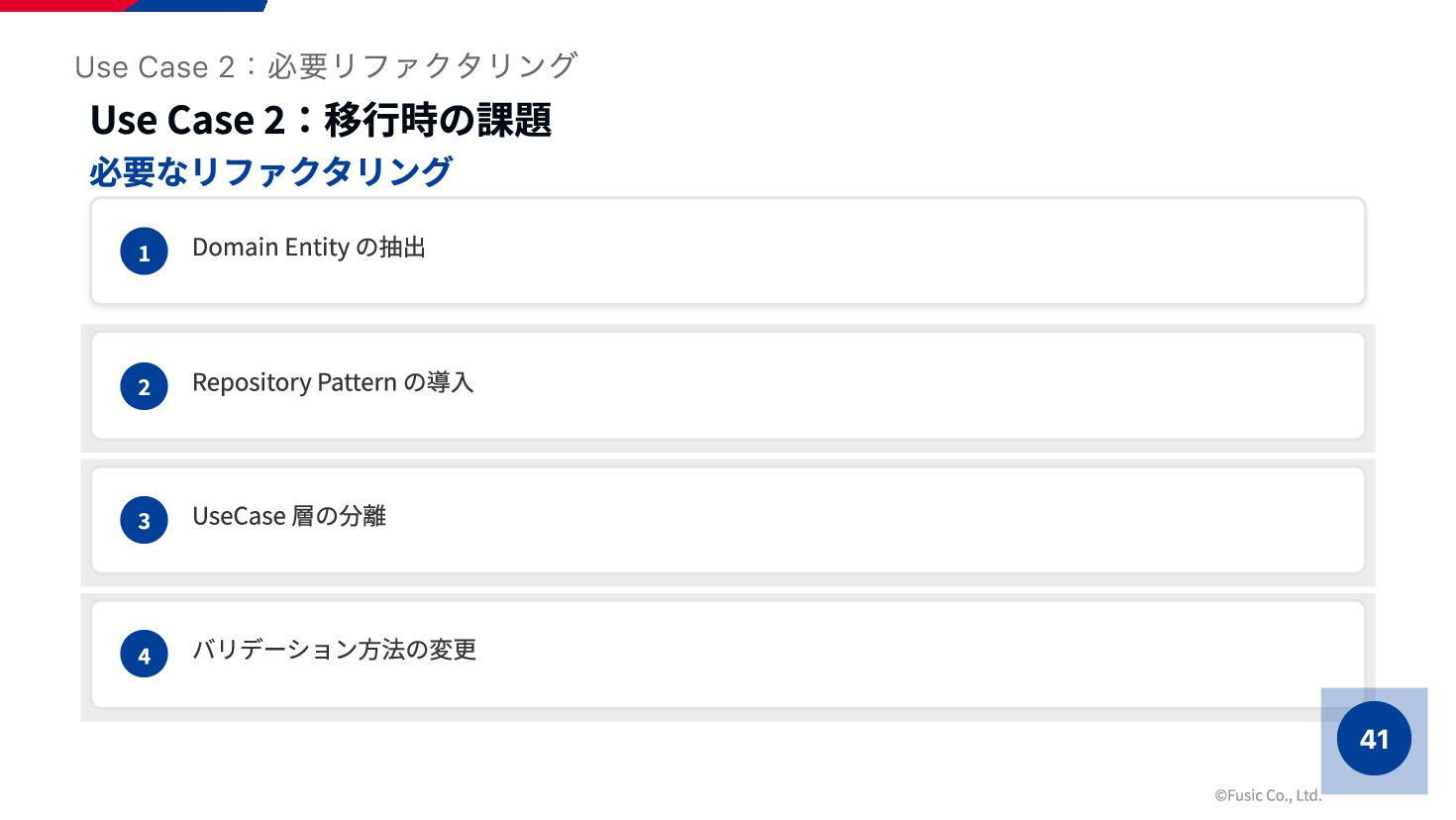The height and width of the screenshot is (820, 1456).
Task: Select the Repository Pattern の導入 text
Action: click(333, 382)
